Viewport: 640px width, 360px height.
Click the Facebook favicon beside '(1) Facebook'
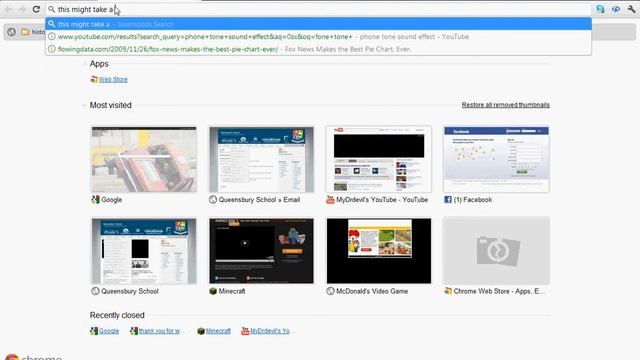(448, 200)
